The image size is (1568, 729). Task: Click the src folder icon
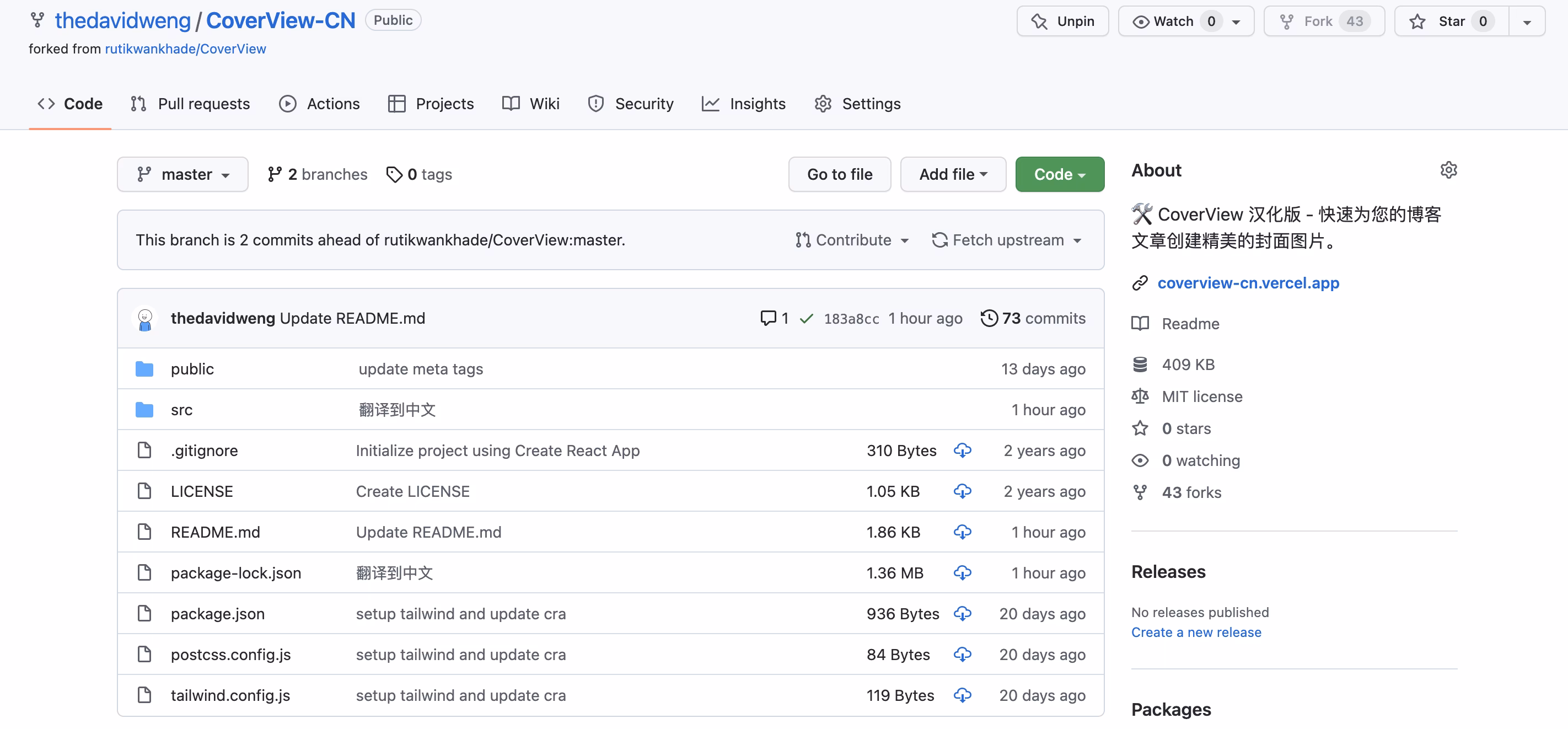point(144,409)
